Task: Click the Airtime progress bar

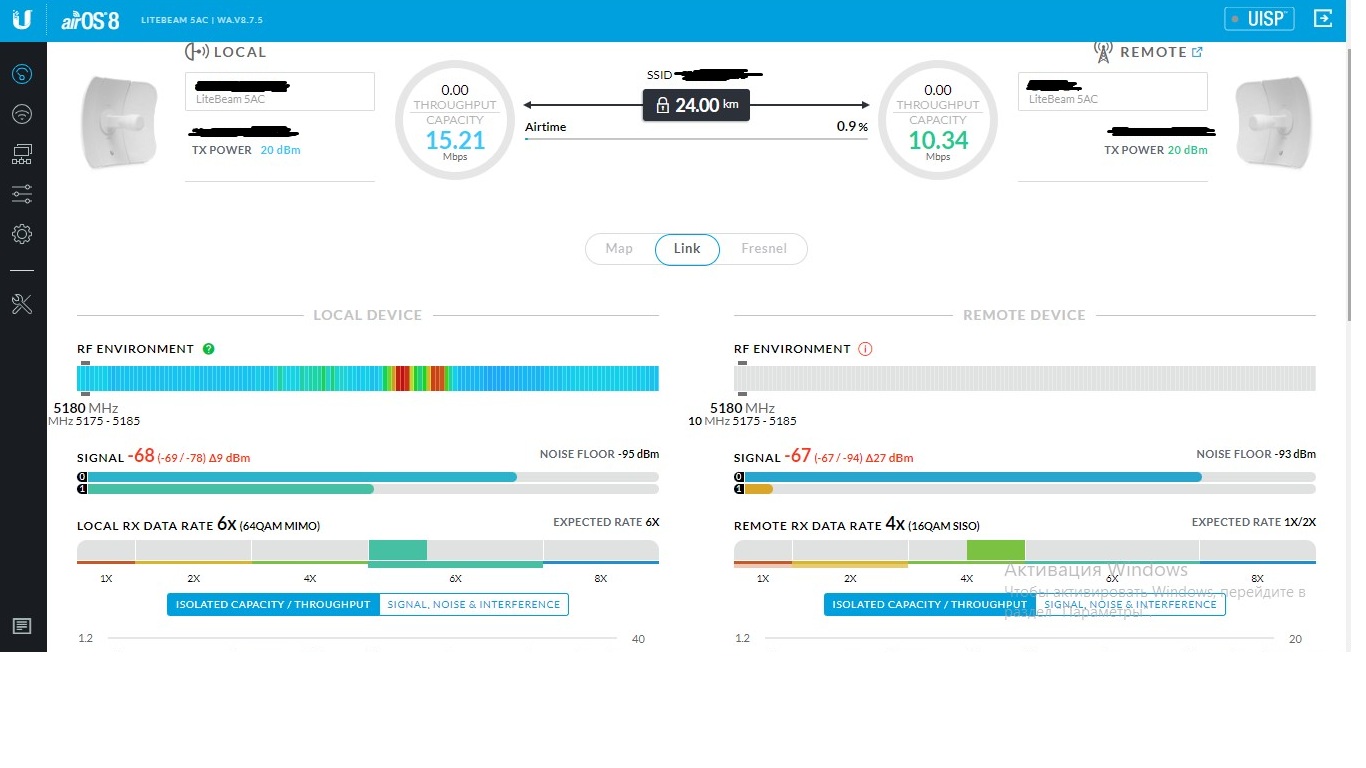Action: [x=696, y=139]
